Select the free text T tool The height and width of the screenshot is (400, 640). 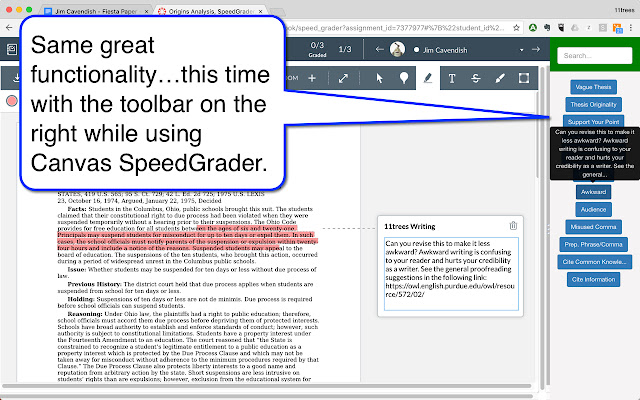pos(452,78)
